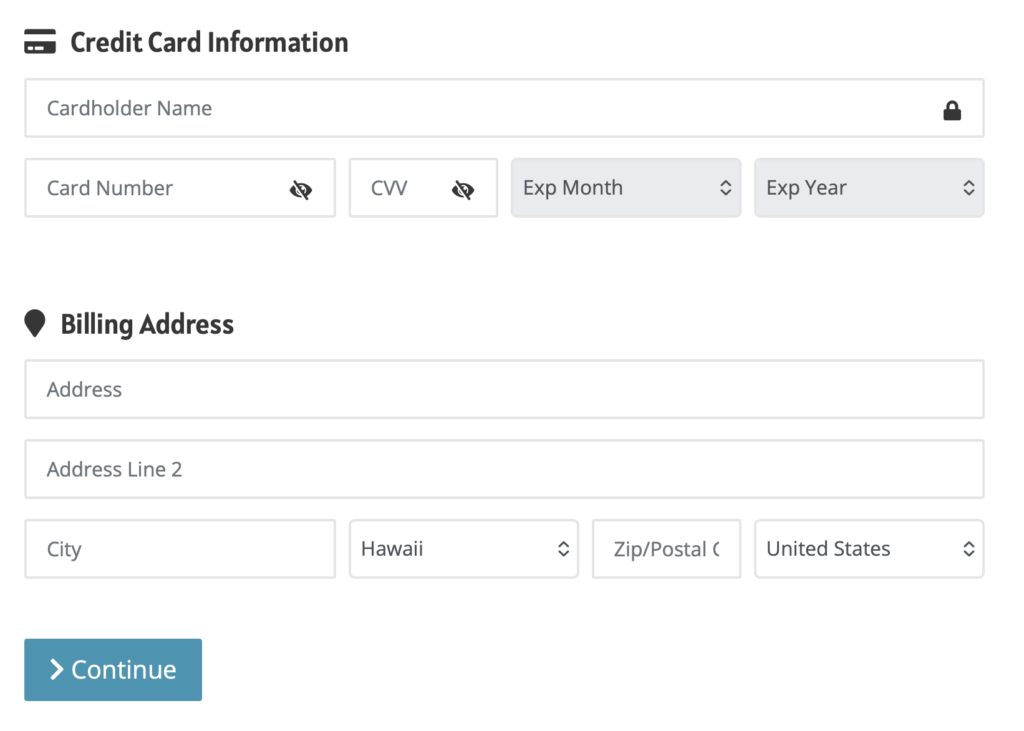Viewport: 1024px width, 731px height.
Task: Focus the Address Line 2 field
Action: click(x=504, y=469)
